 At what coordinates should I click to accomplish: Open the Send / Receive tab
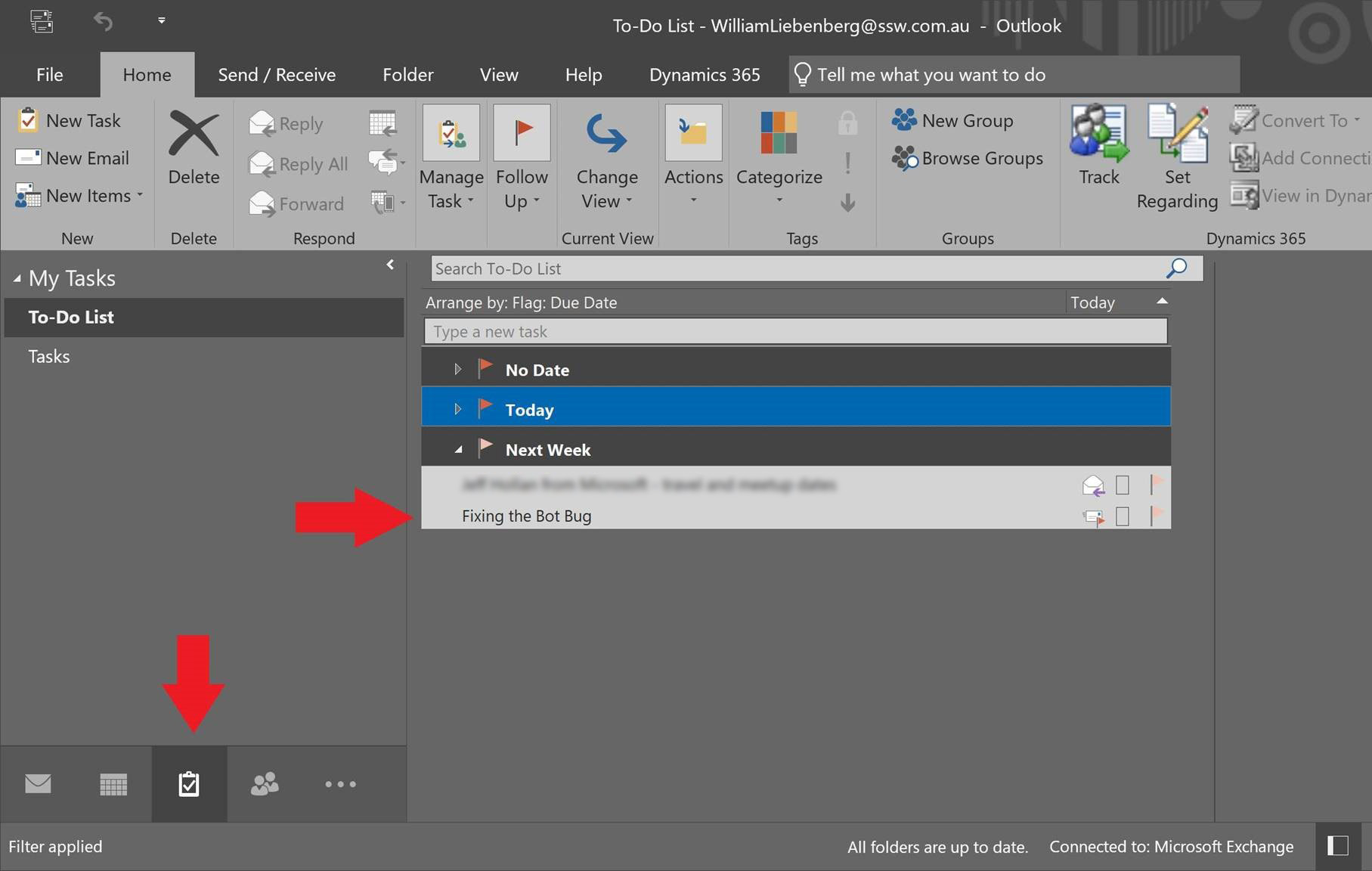[277, 75]
